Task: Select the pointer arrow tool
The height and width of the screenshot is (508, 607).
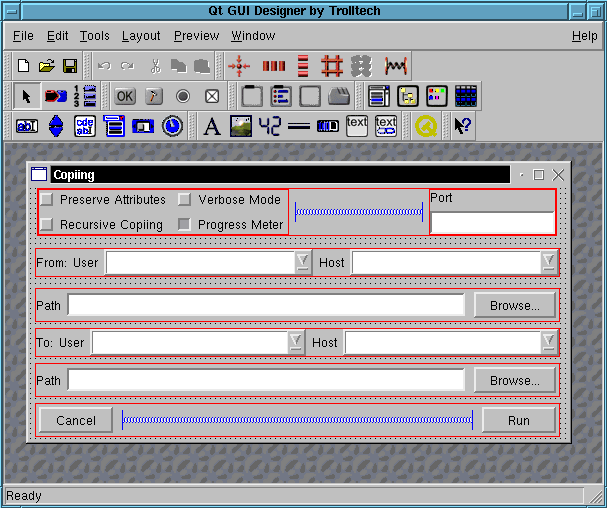Action: click(x=27, y=96)
